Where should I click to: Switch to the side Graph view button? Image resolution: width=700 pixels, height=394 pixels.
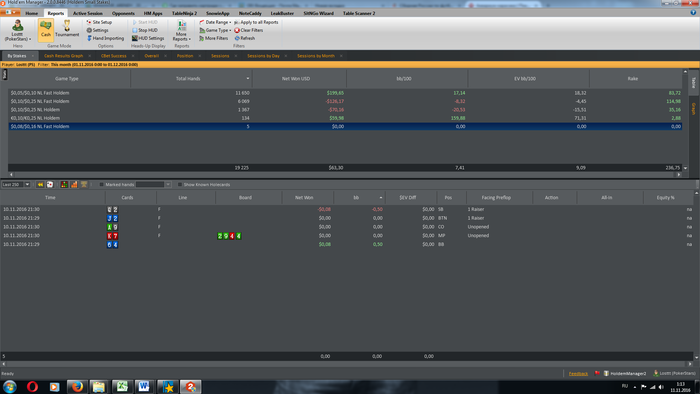(x=693, y=108)
